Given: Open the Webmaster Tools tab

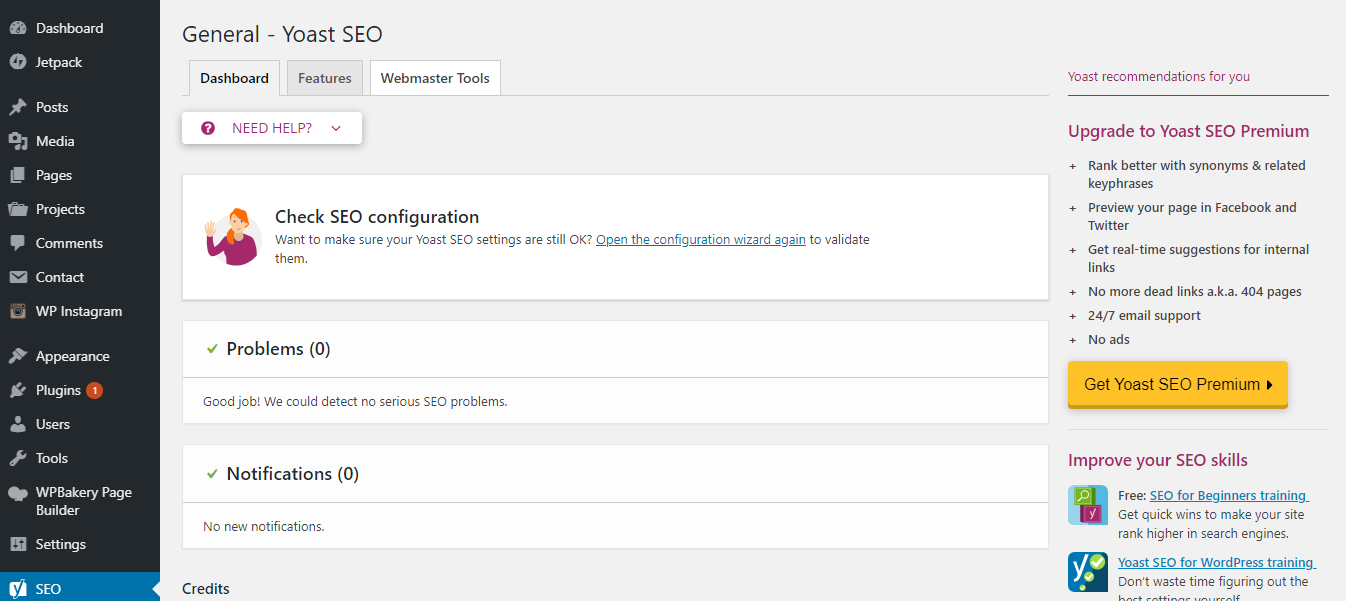Looking at the screenshot, I should [x=435, y=78].
